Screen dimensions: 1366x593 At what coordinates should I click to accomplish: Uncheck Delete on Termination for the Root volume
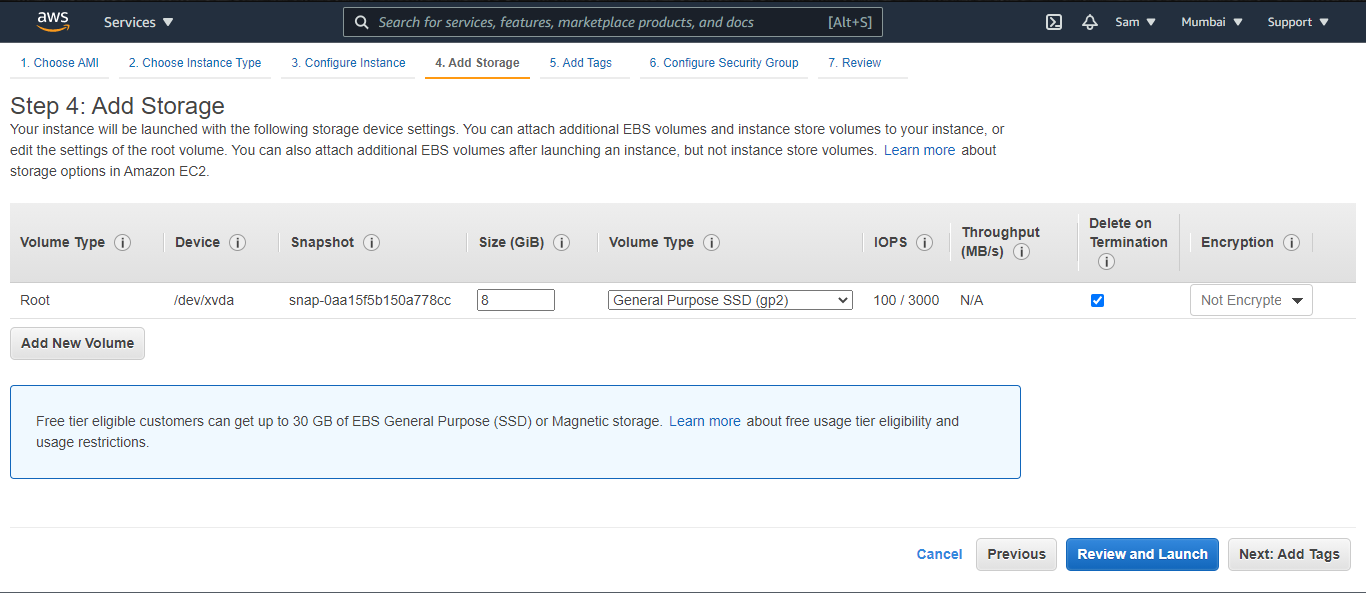(x=1097, y=300)
